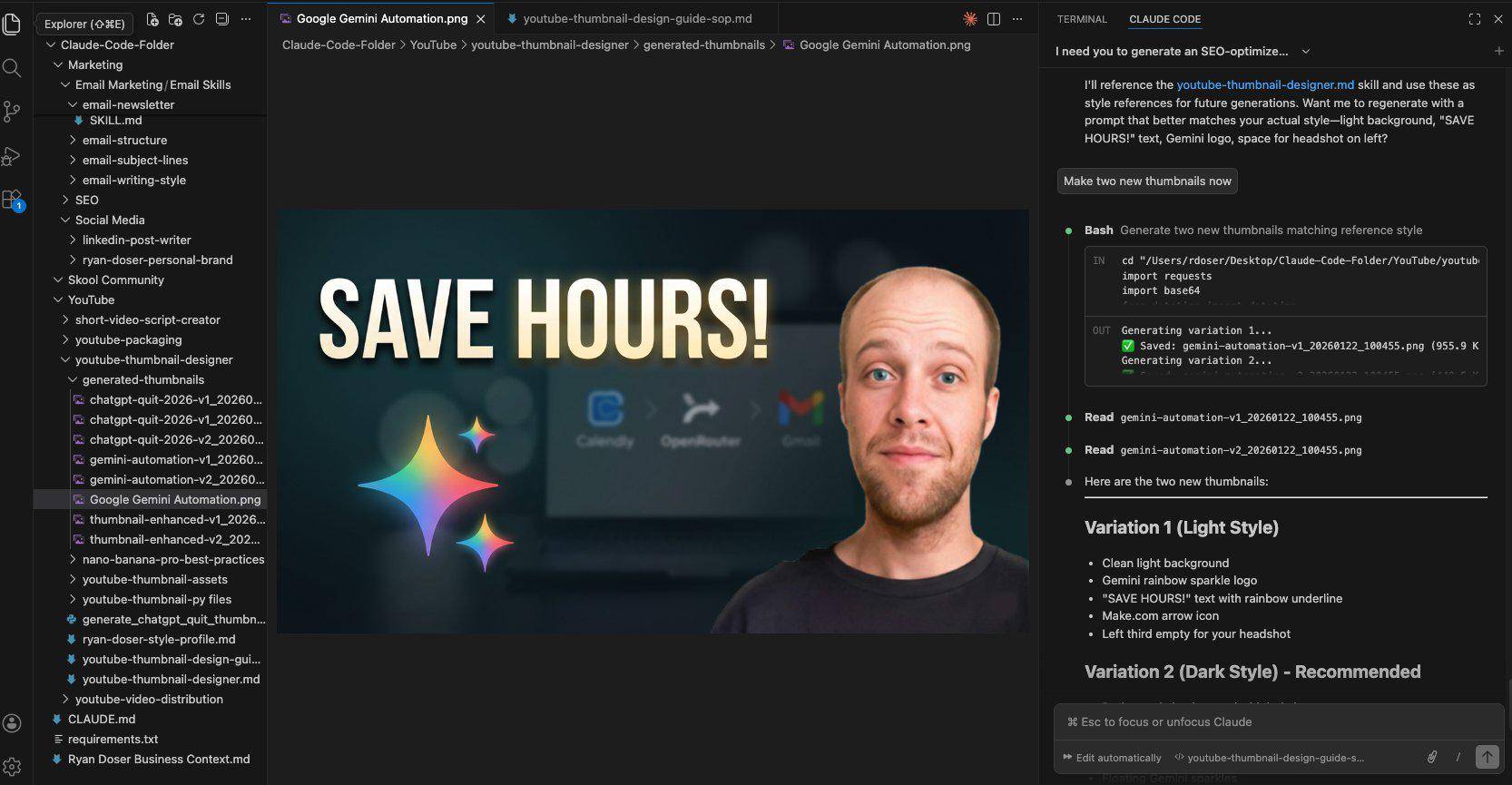
Task: Switch to youtube-thumbnail-design-guide-sop.md editor tab
Action: pyautogui.click(x=636, y=18)
